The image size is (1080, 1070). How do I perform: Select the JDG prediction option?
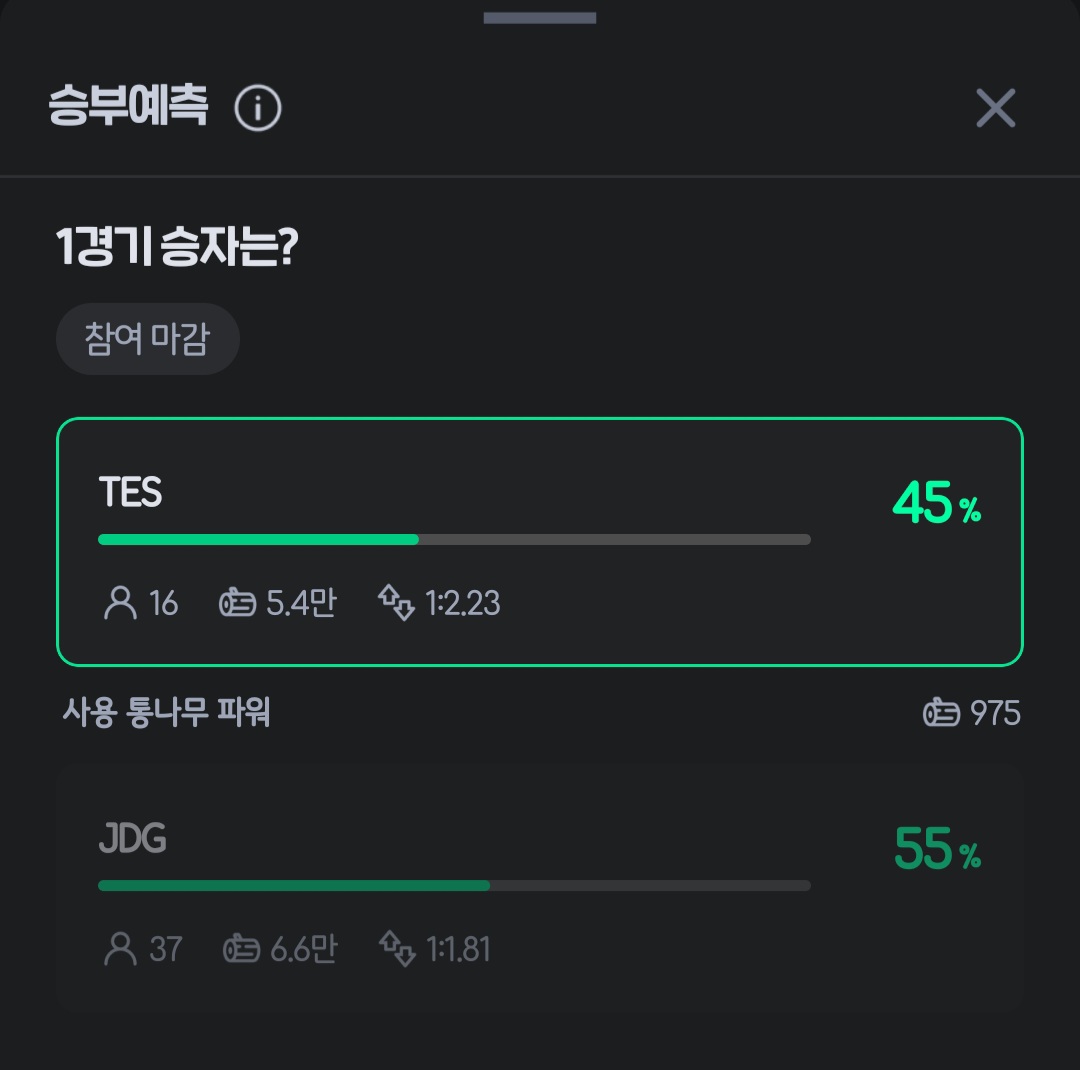click(x=540, y=890)
